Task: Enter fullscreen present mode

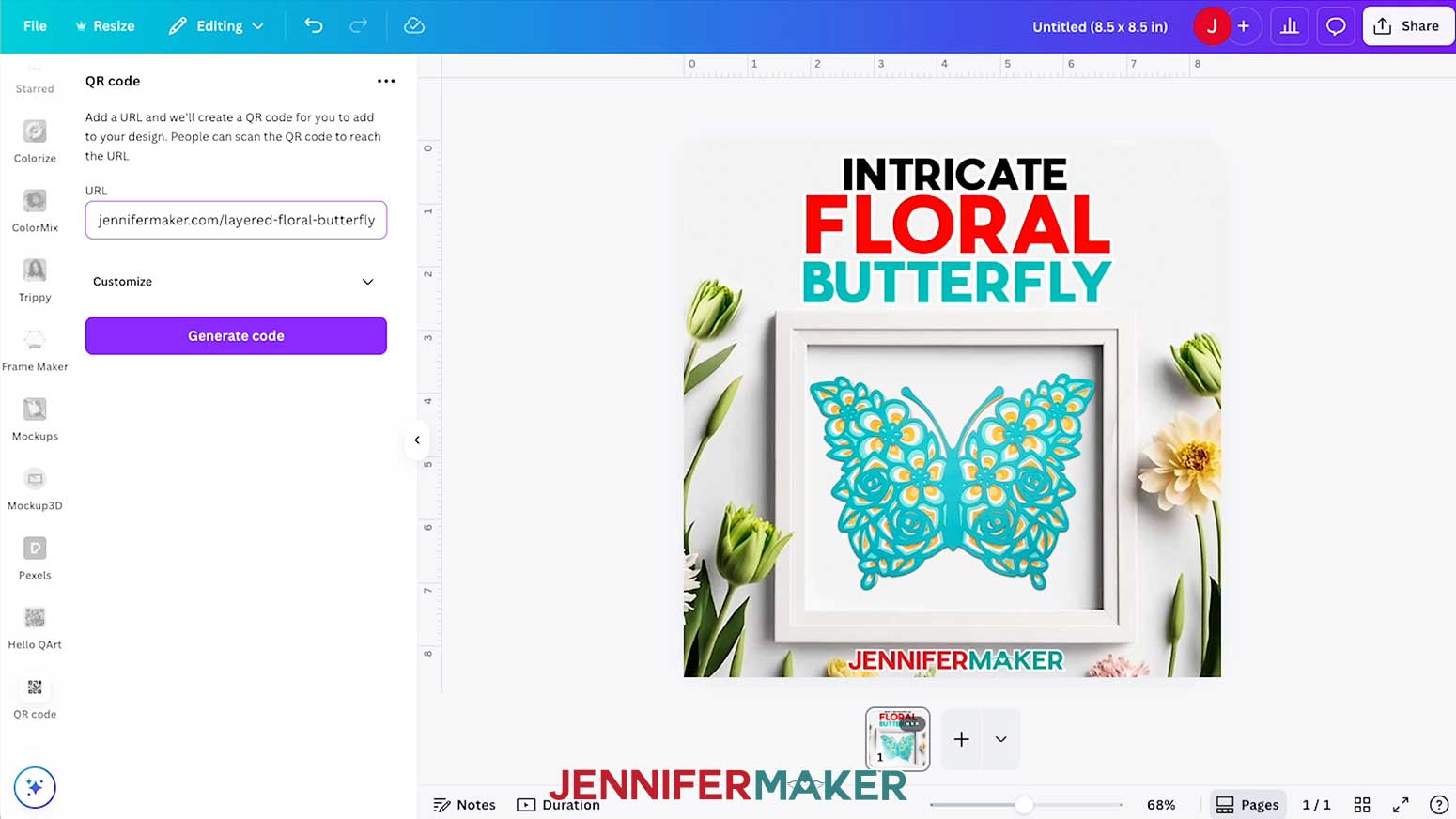Action: click(x=1401, y=805)
